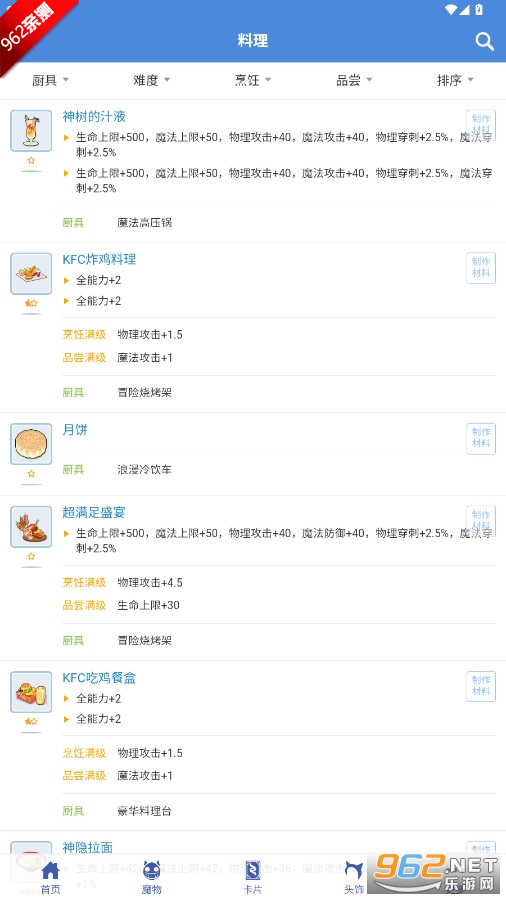Click 制作材料 button for 月饼
Image resolution: width=506 pixels, height=900 pixels.
click(481, 438)
